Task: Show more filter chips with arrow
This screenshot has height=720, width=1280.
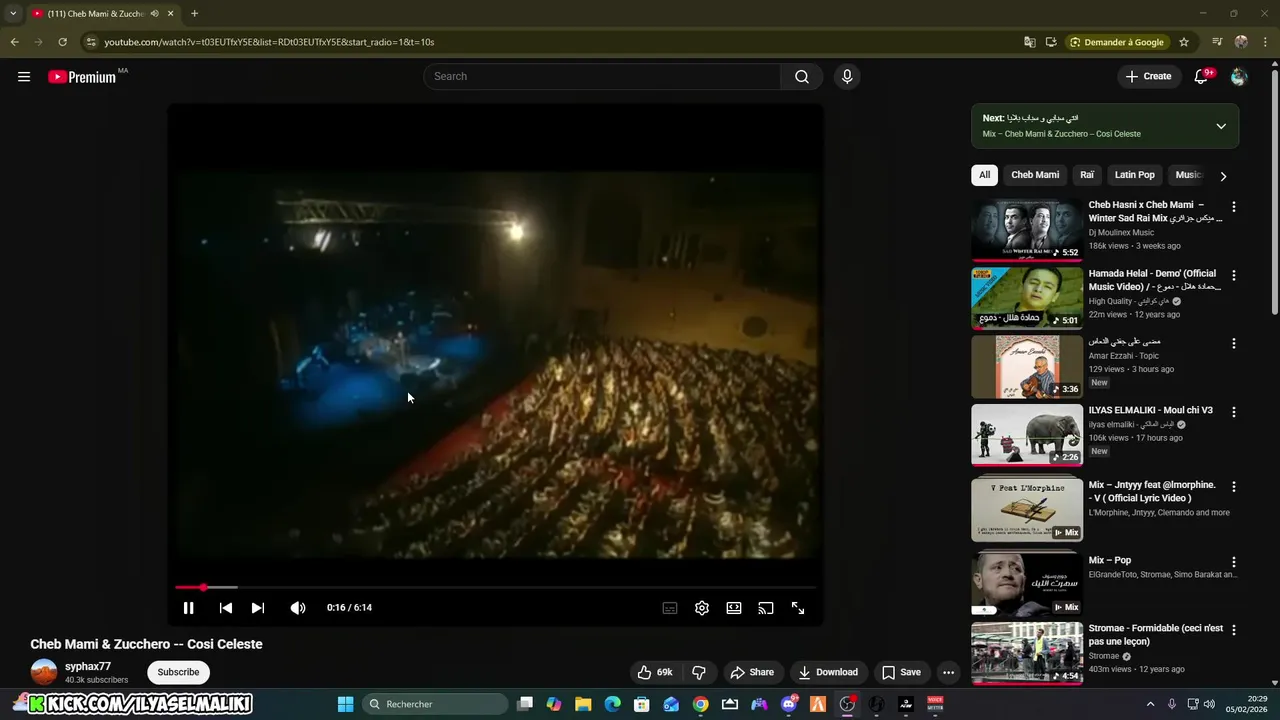Action: coord(1223,176)
